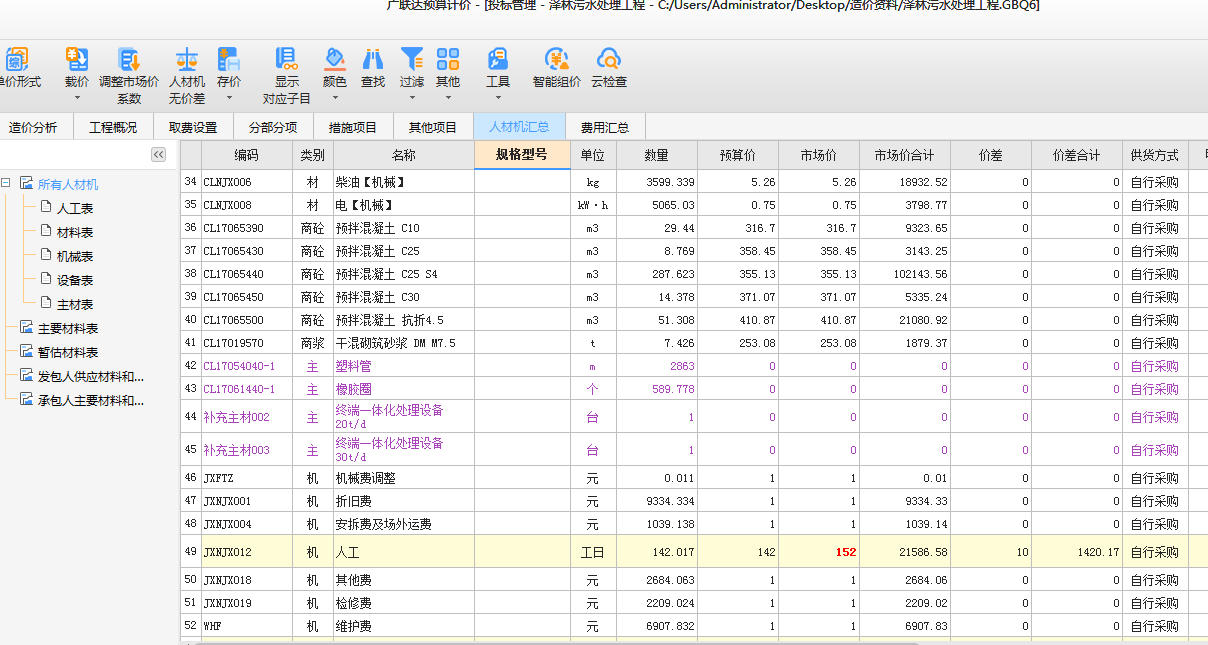Expand the 工具 dropdown arrow
Screen dimensions: 1208x645
[x=498, y=98]
